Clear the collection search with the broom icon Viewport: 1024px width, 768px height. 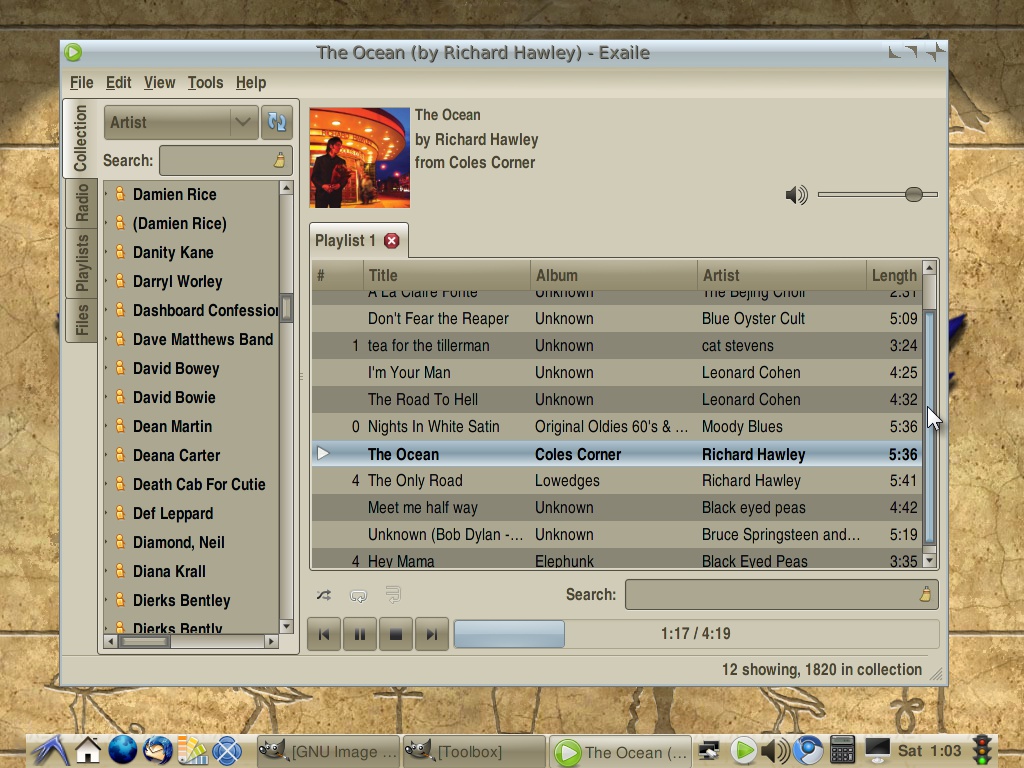pos(280,160)
